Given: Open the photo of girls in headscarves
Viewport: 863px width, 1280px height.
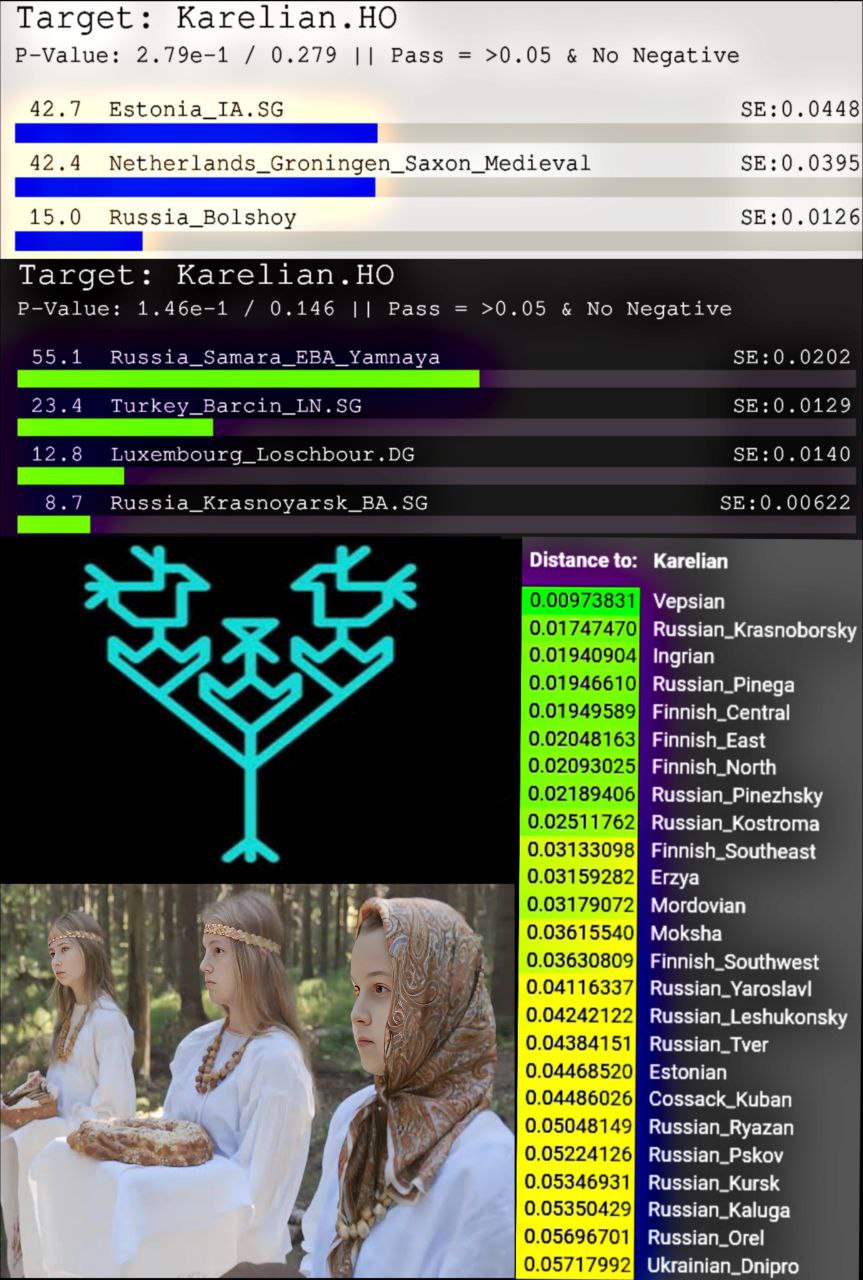Looking at the screenshot, I should [258, 1081].
